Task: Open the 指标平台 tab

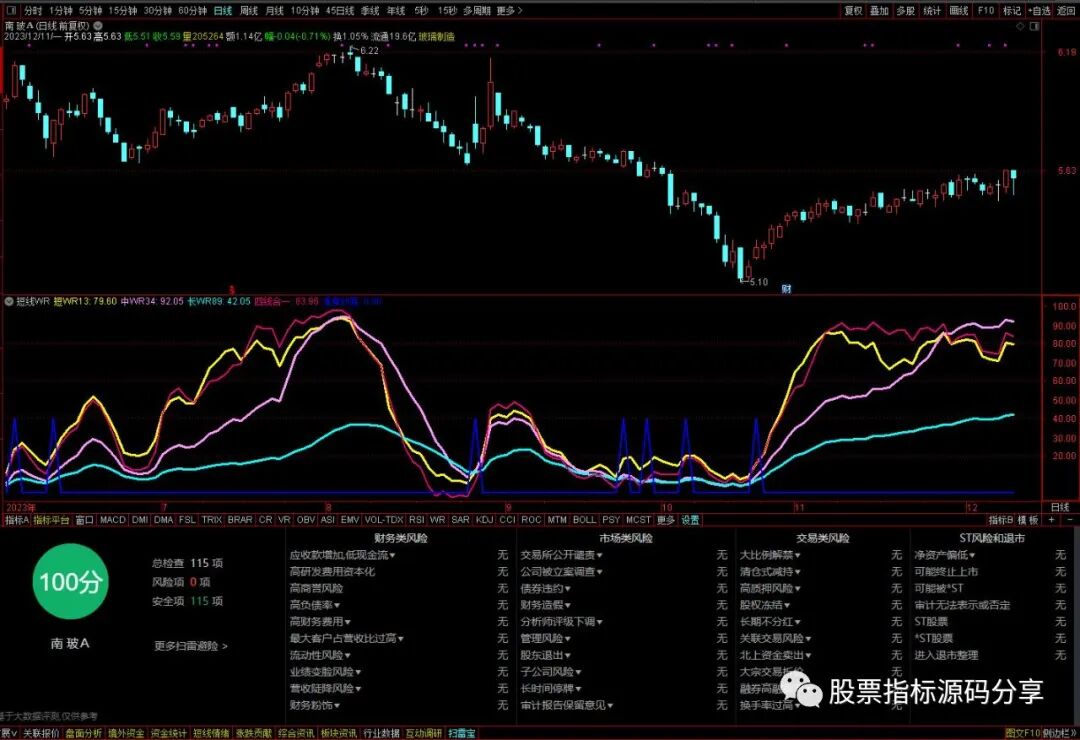Action: tap(52, 520)
